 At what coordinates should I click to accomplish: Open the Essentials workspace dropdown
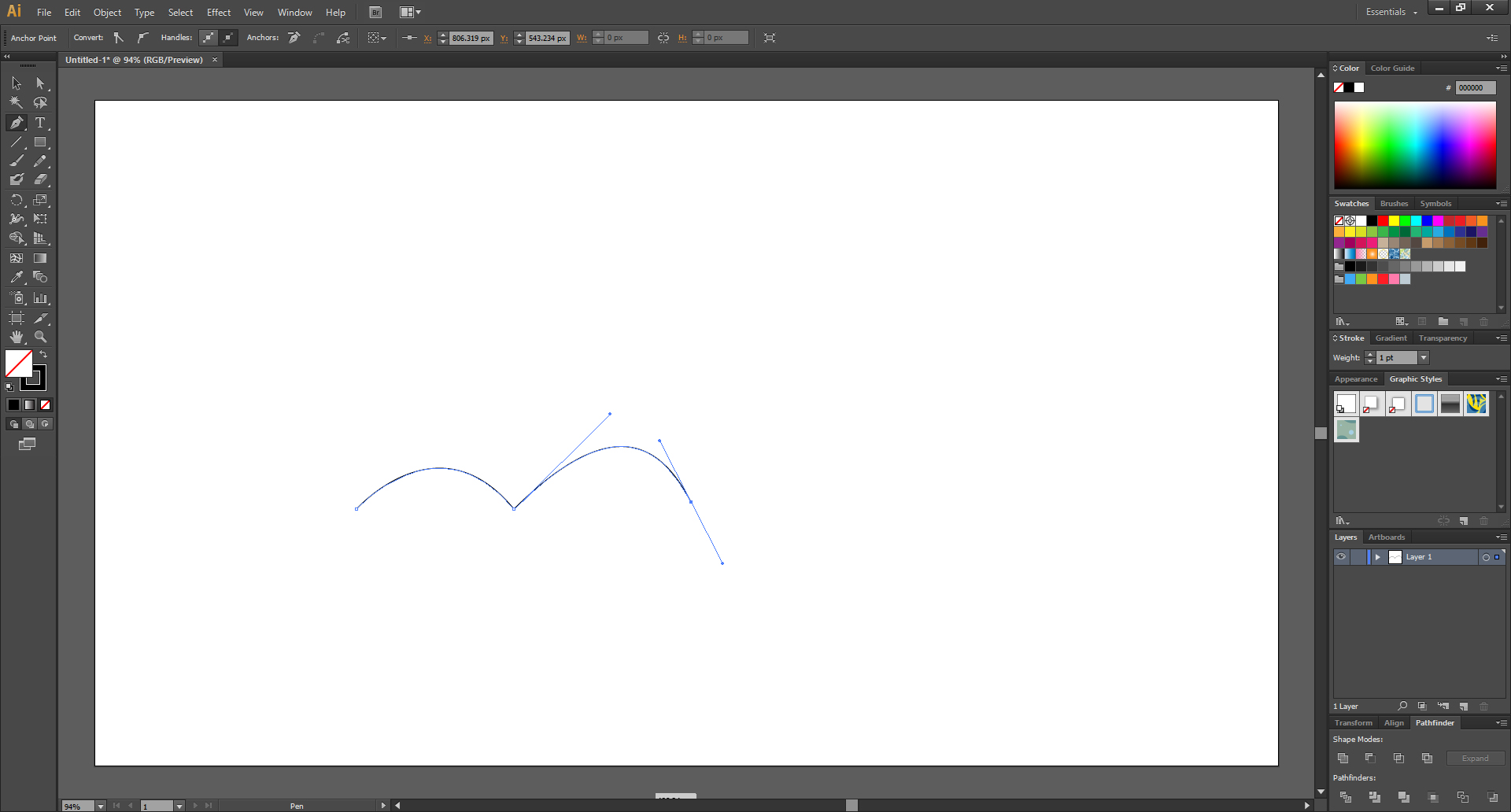(1391, 12)
